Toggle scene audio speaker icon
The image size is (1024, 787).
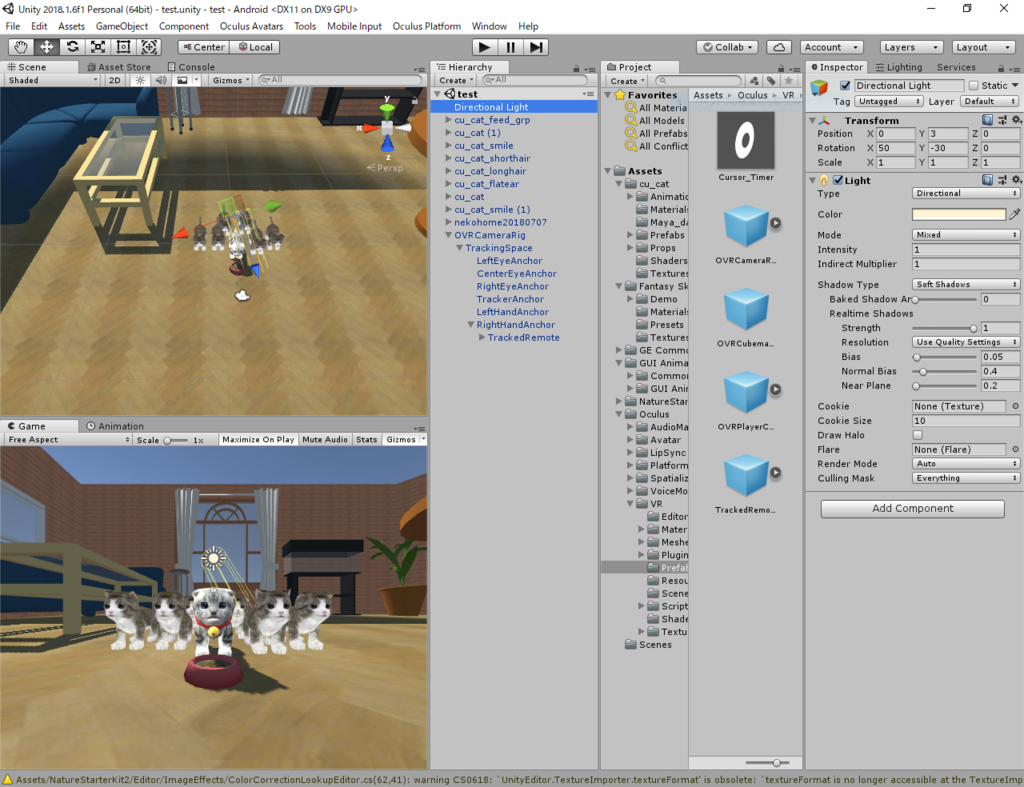pyautogui.click(x=160, y=80)
